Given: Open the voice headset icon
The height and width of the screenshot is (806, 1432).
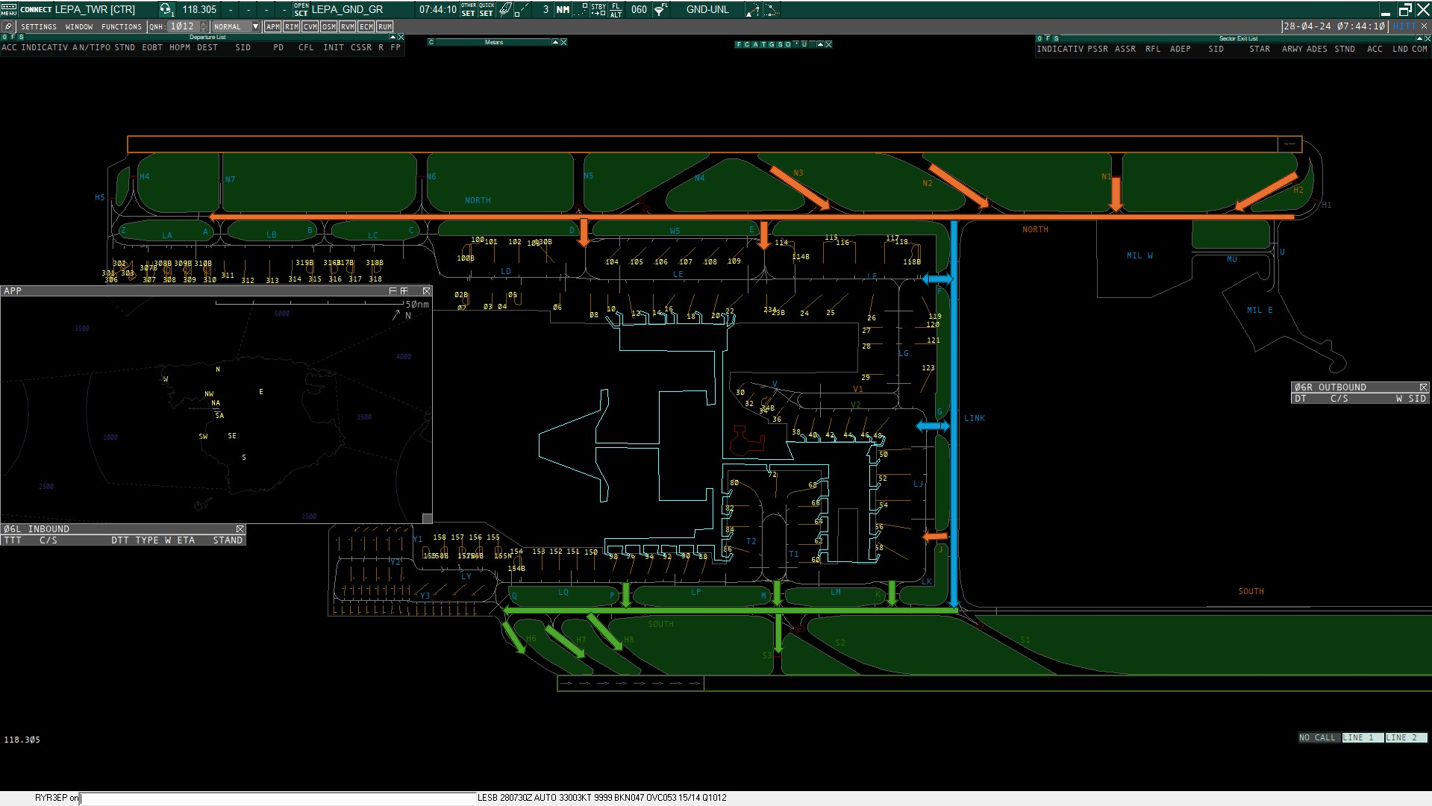Looking at the screenshot, I should (x=166, y=10).
